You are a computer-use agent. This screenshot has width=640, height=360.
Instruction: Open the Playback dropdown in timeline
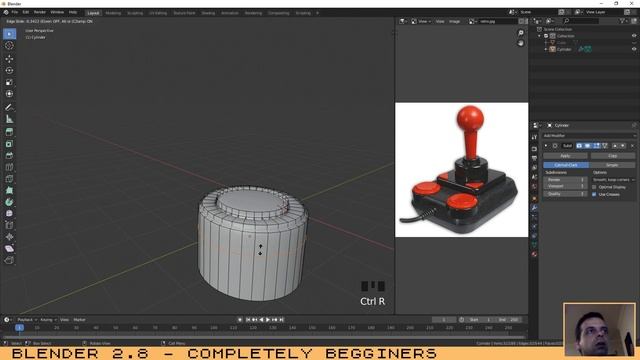click(27, 320)
